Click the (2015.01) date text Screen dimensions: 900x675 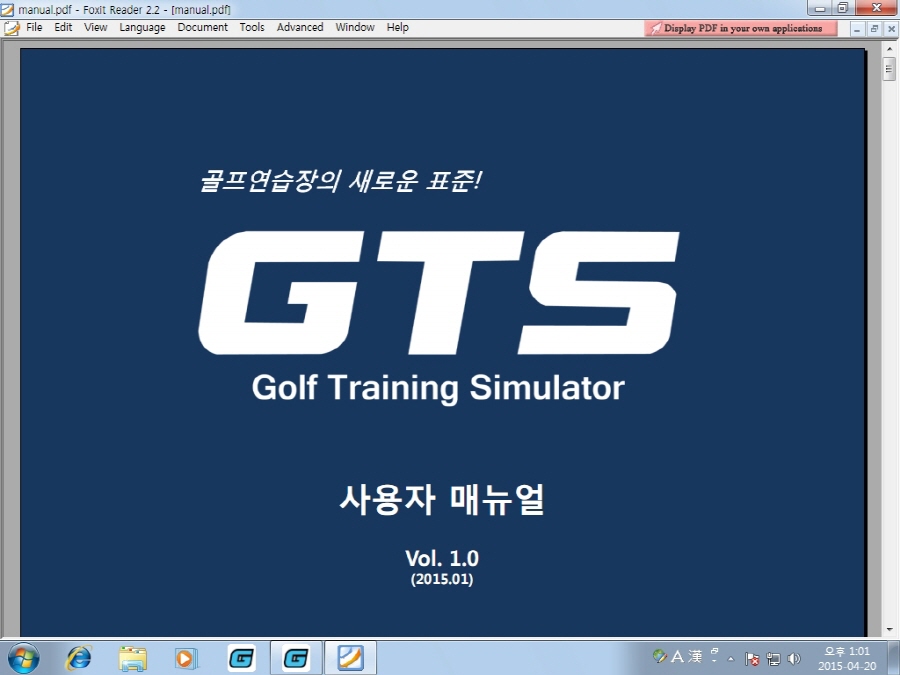tap(442, 579)
